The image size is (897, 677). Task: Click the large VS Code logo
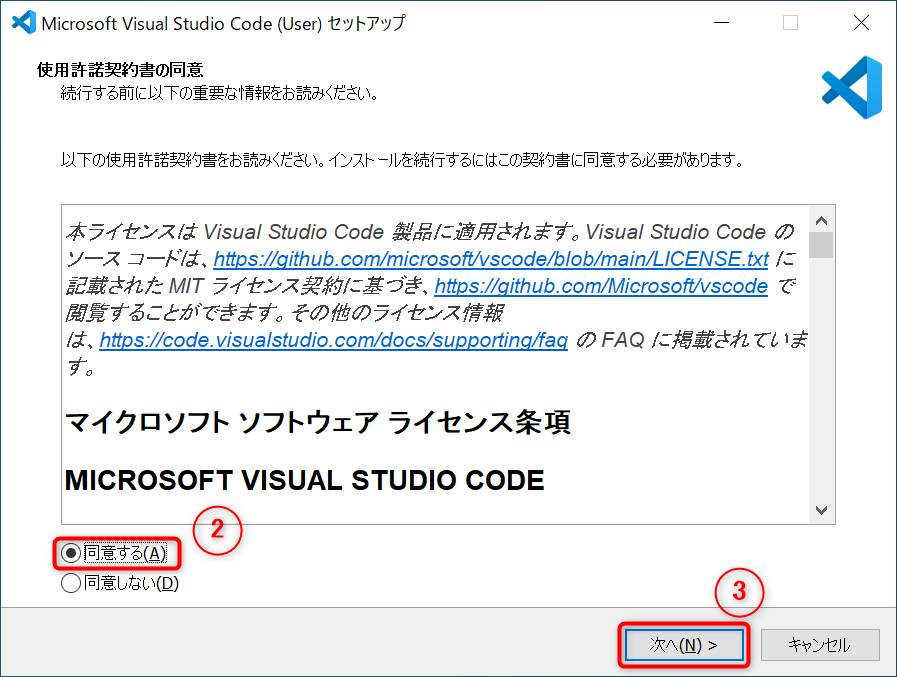click(852, 88)
